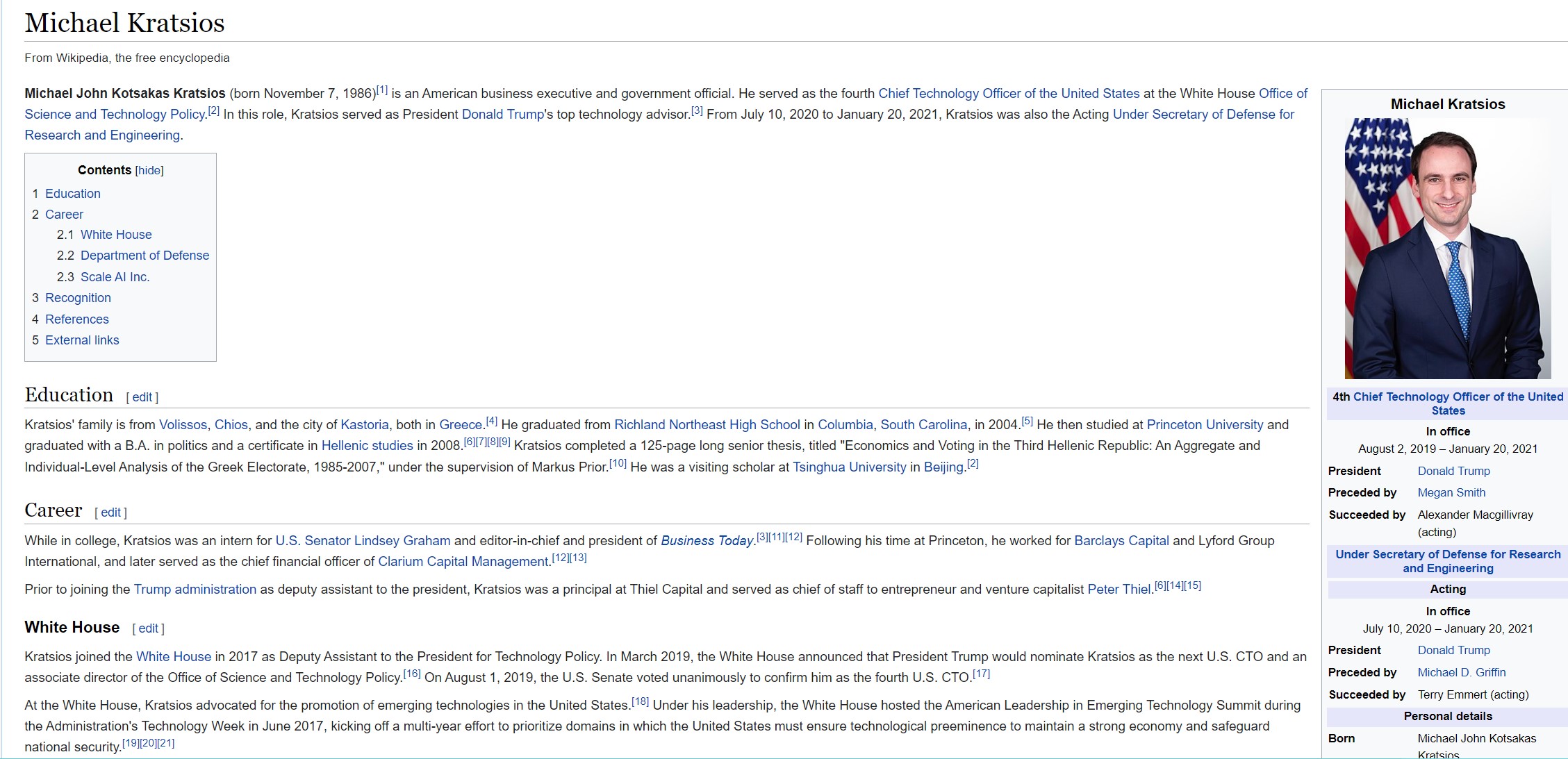The image size is (1568, 759).
Task: Go to Department of Defense contents entry
Action: point(145,256)
